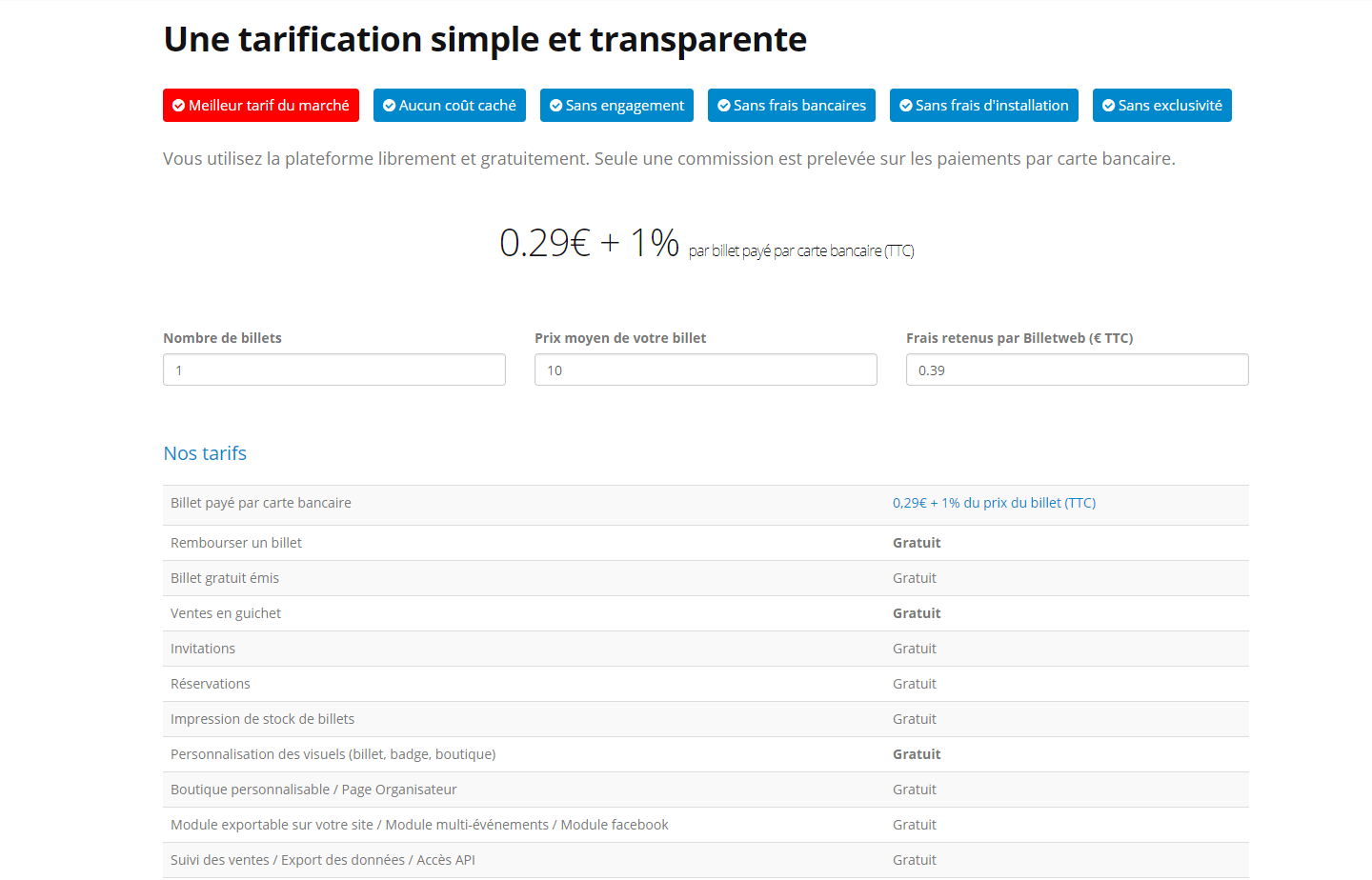Click the Prix moyen de votre billet input
Screen dimensions: 1372x880
[x=706, y=370]
